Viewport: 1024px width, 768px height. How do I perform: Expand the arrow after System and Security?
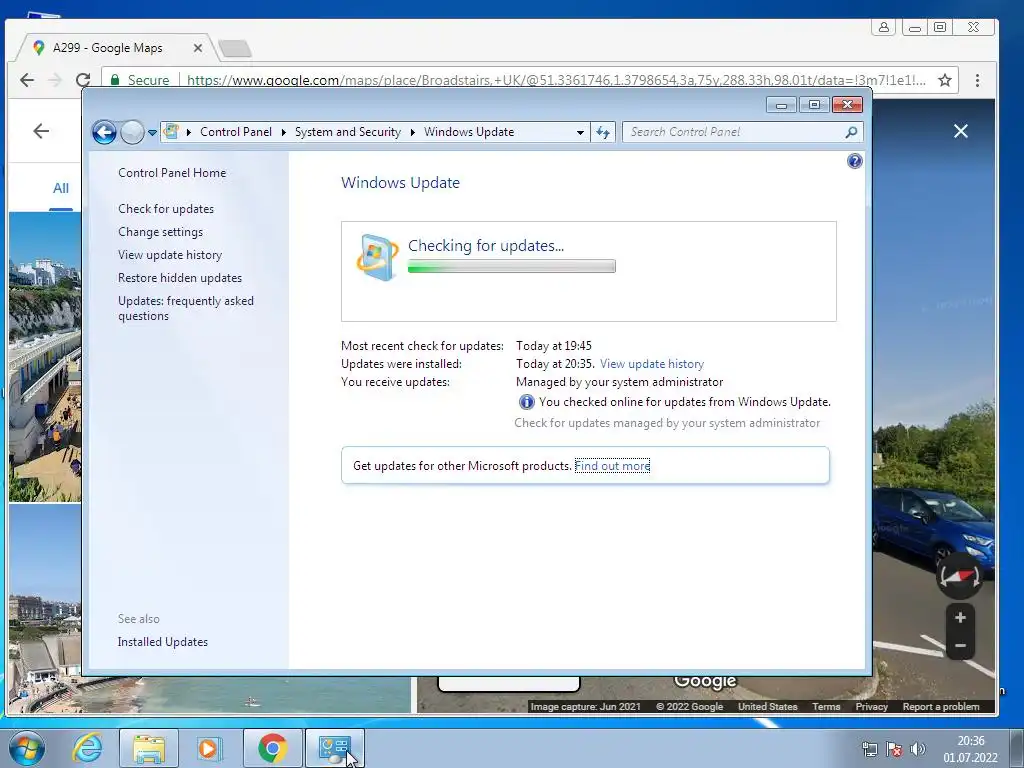coord(413,132)
